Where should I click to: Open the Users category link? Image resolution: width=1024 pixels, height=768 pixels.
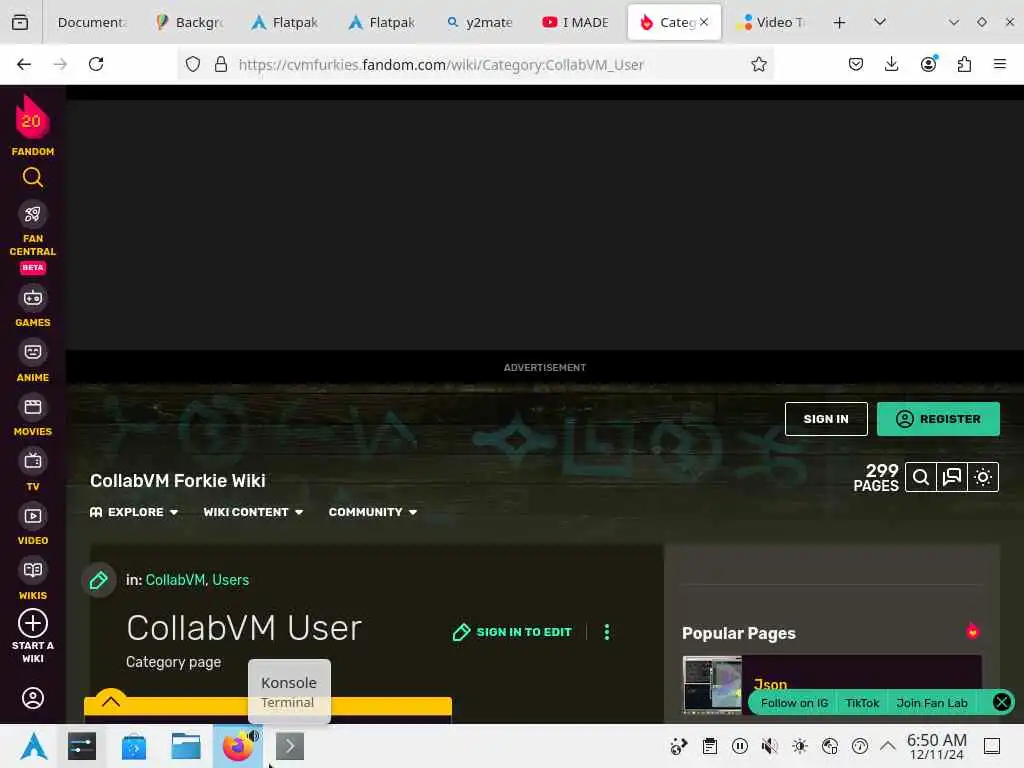[x=231, y=580]
